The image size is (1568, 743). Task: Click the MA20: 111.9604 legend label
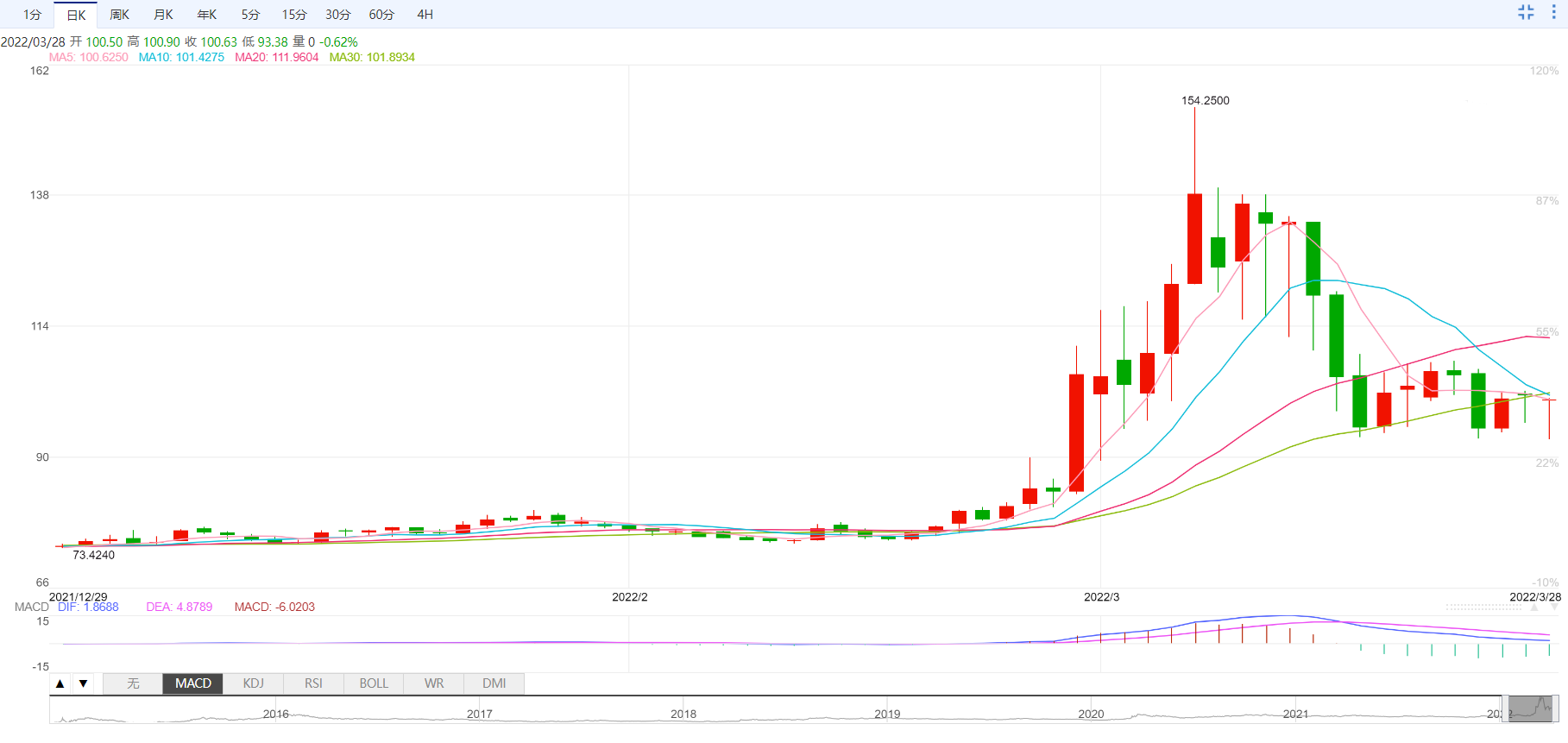pyautogui.click(x=277, y=57)
